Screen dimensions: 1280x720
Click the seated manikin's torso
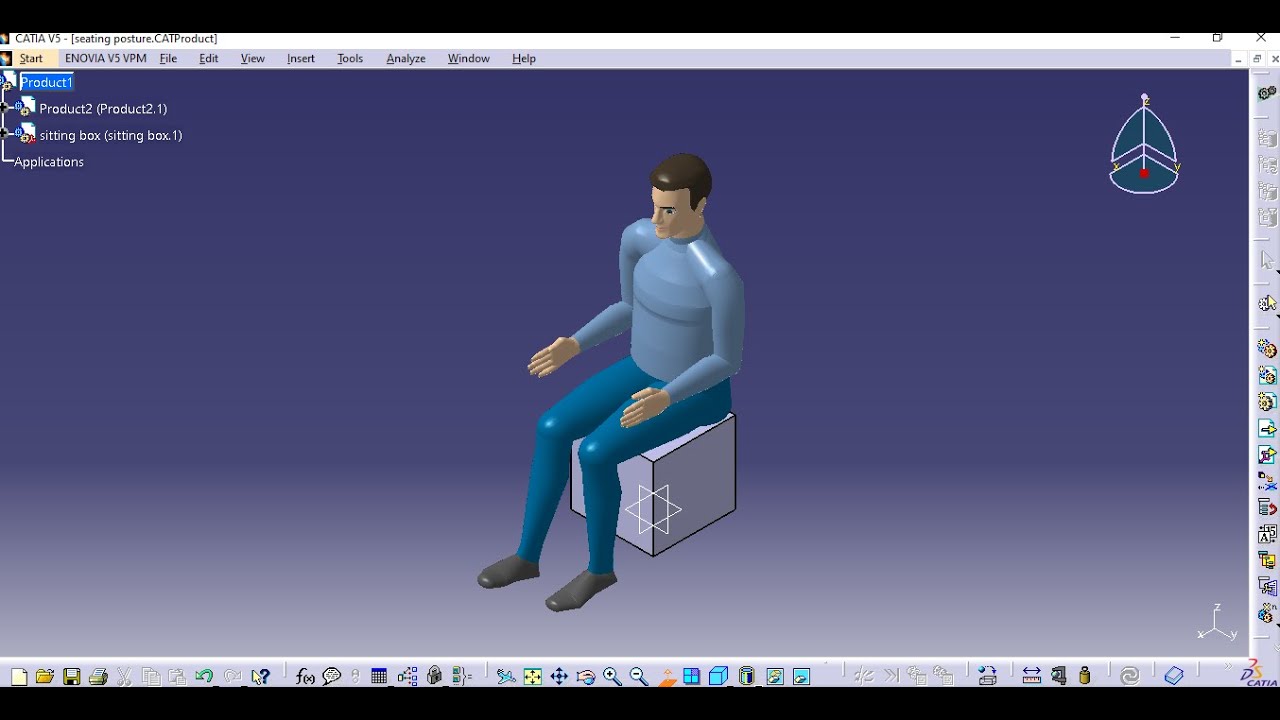(680, 305)
